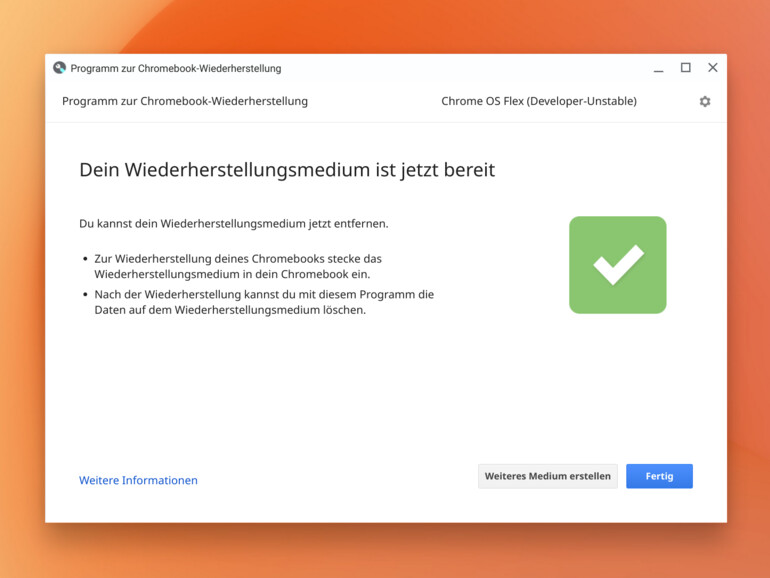
Task: Click the Fertig button
Action: click(659, 476)
